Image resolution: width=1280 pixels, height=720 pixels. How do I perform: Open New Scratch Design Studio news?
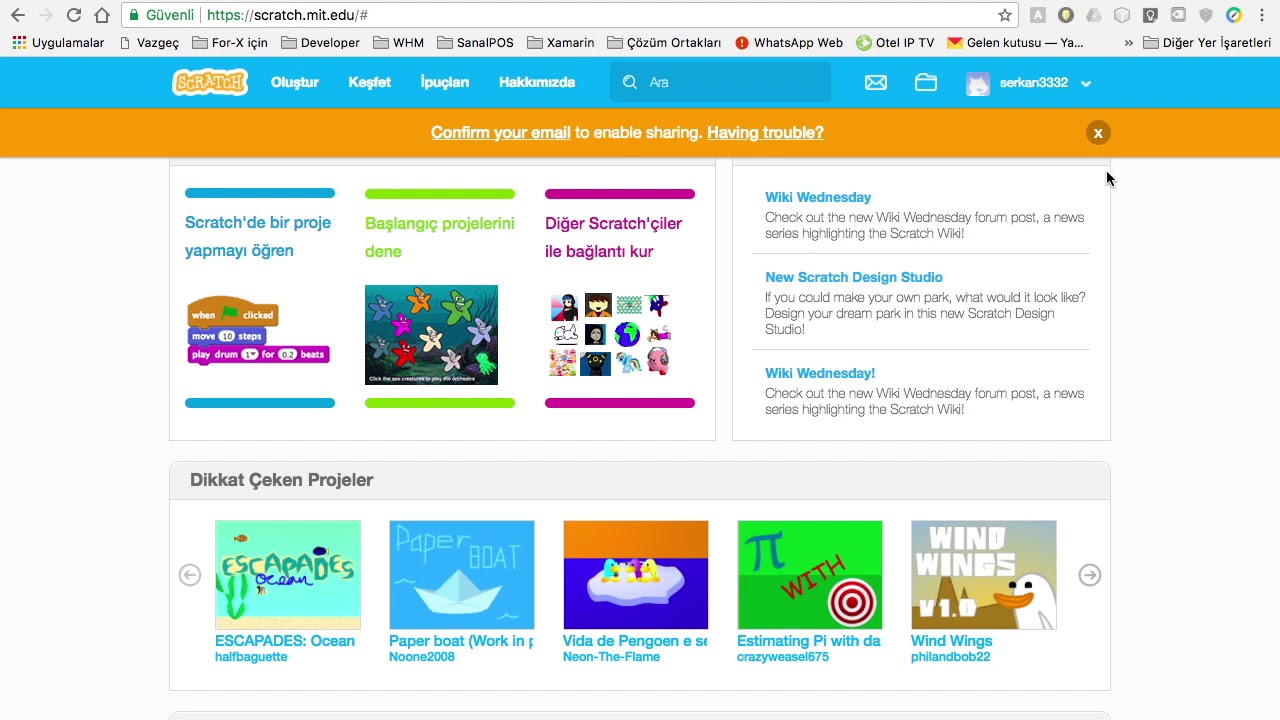click(854, 277)
